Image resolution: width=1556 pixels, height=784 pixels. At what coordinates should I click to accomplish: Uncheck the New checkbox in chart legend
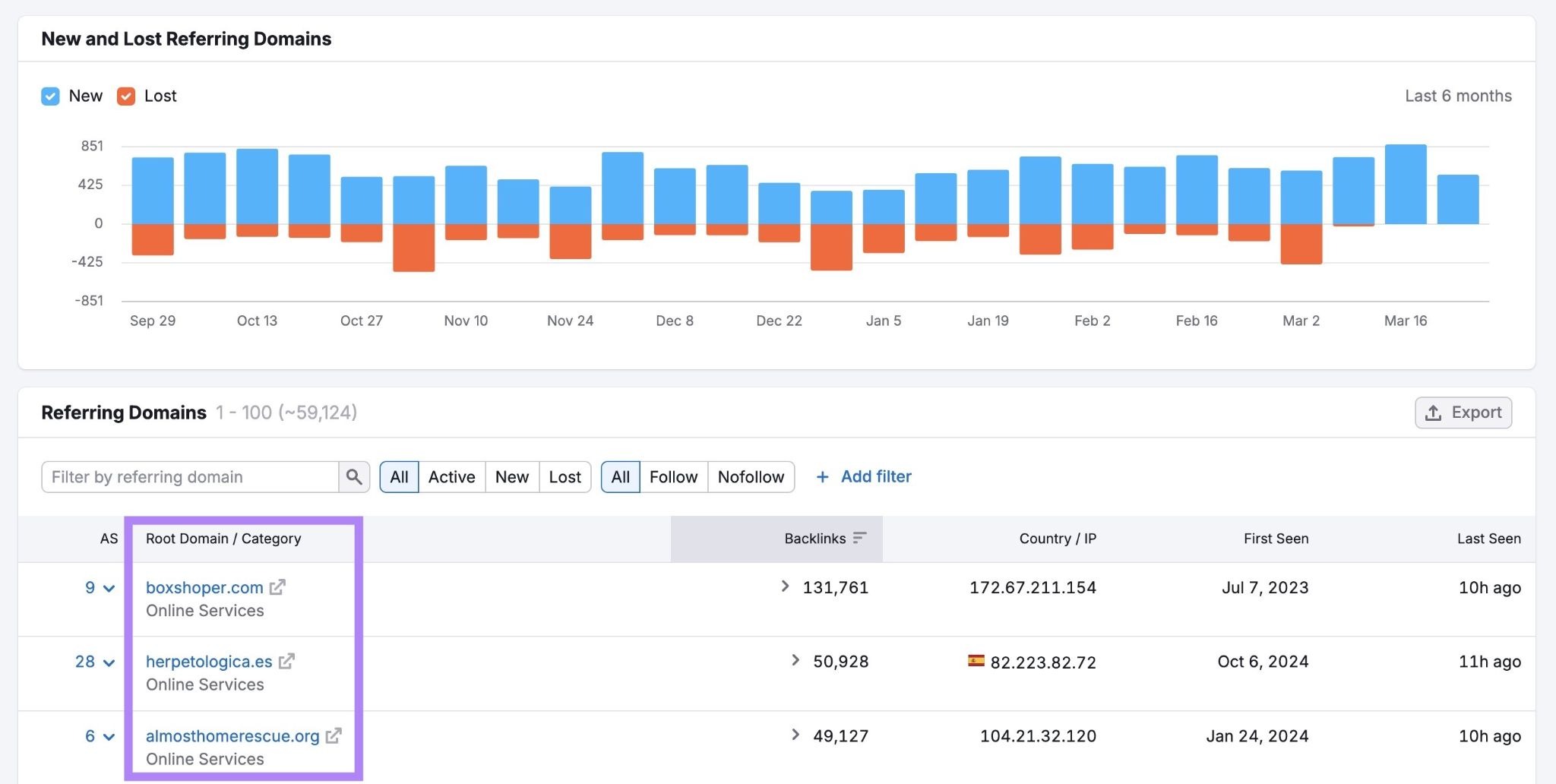click(x=50, y=96)
